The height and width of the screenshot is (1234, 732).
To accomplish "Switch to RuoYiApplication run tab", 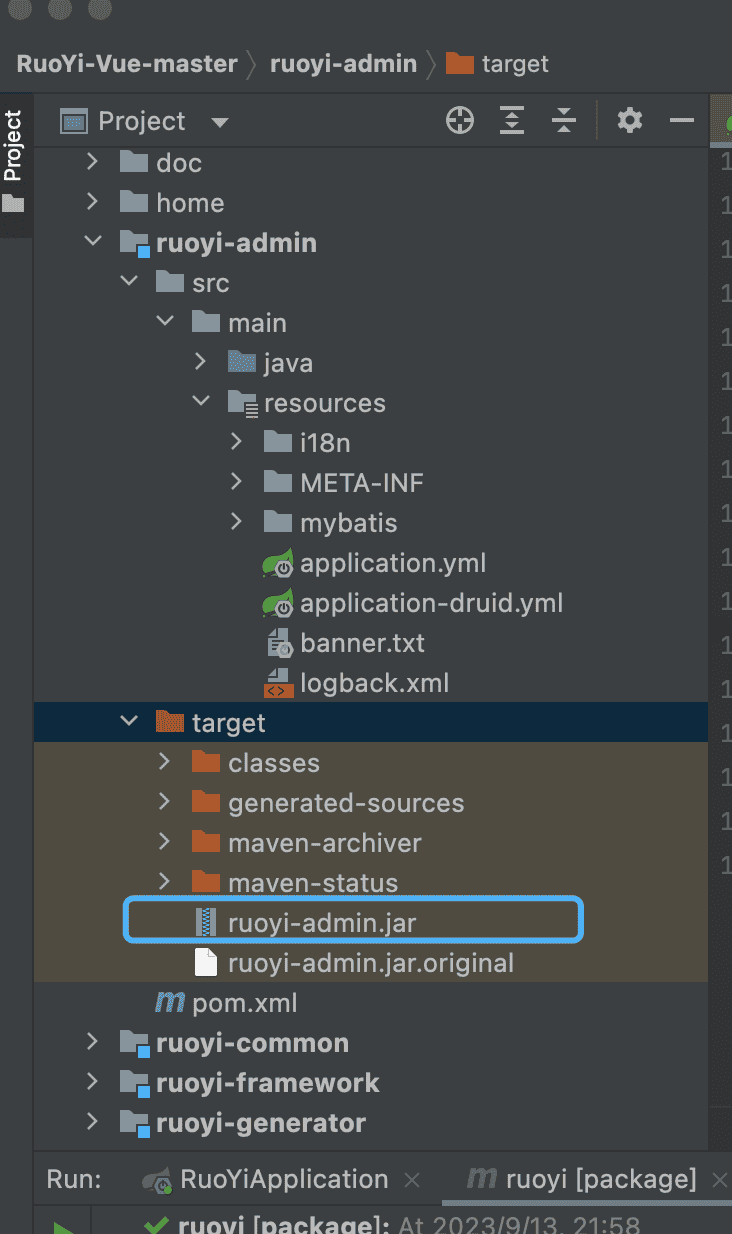I will (283, 1179).
